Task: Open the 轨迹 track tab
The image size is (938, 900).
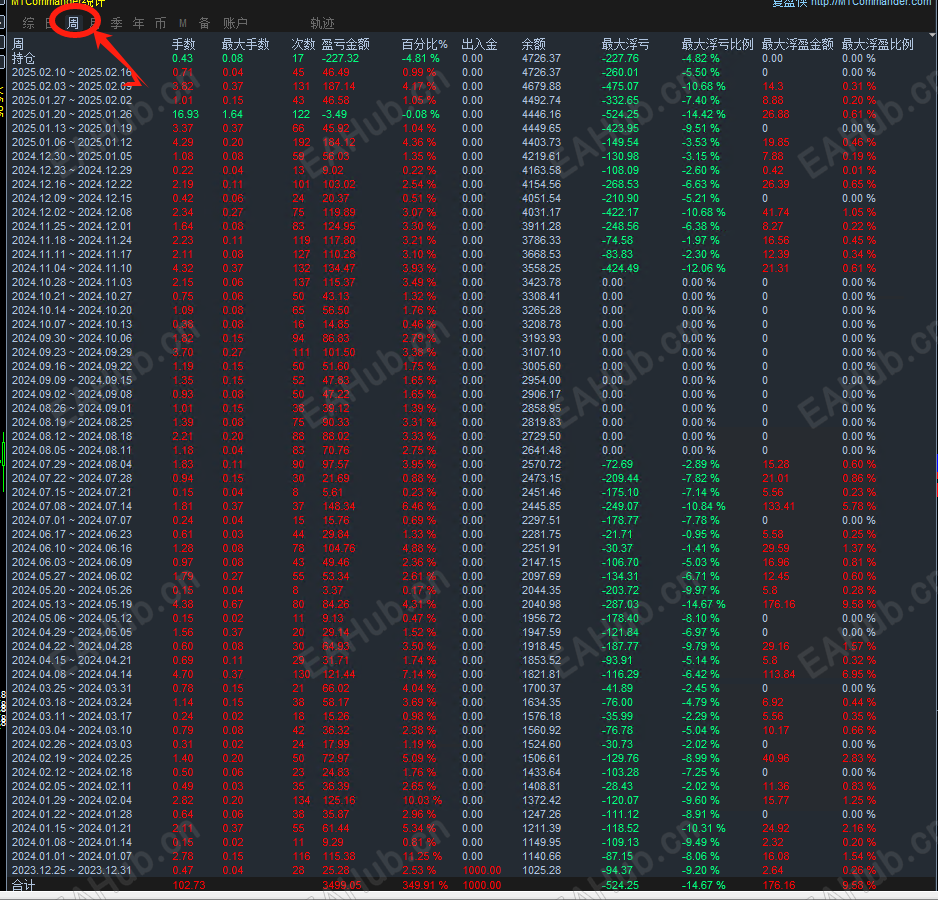Action: click(x=322, y=23)
